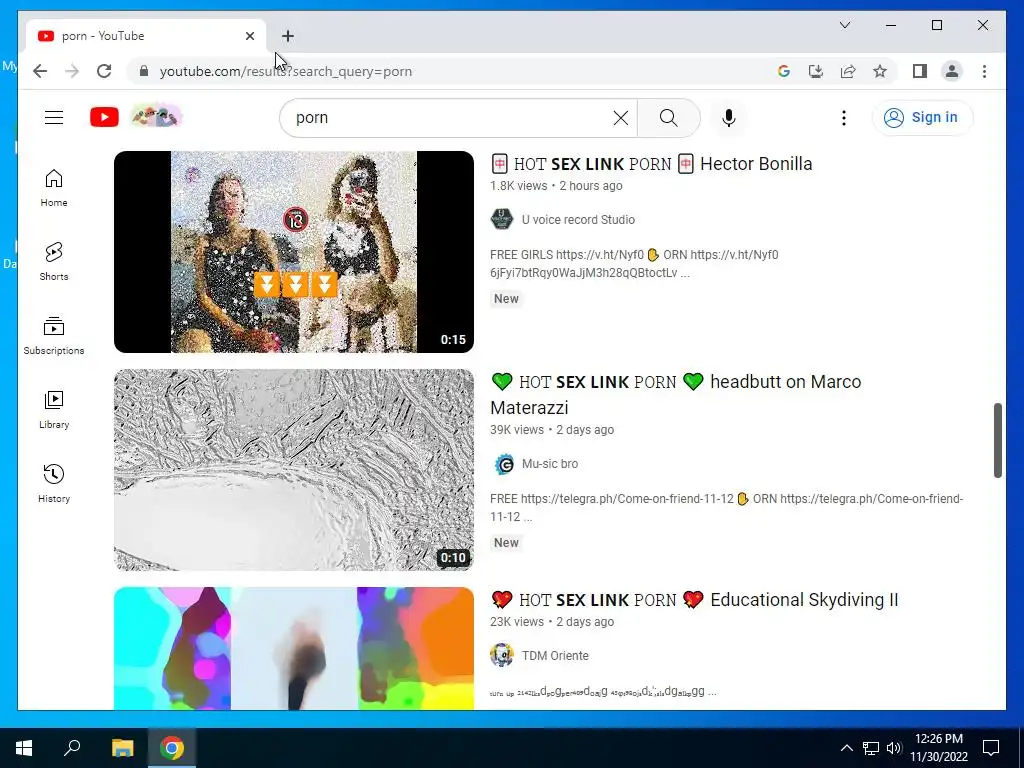
Task: Click the browser forward arrow
Action: (x=72, y=71)
